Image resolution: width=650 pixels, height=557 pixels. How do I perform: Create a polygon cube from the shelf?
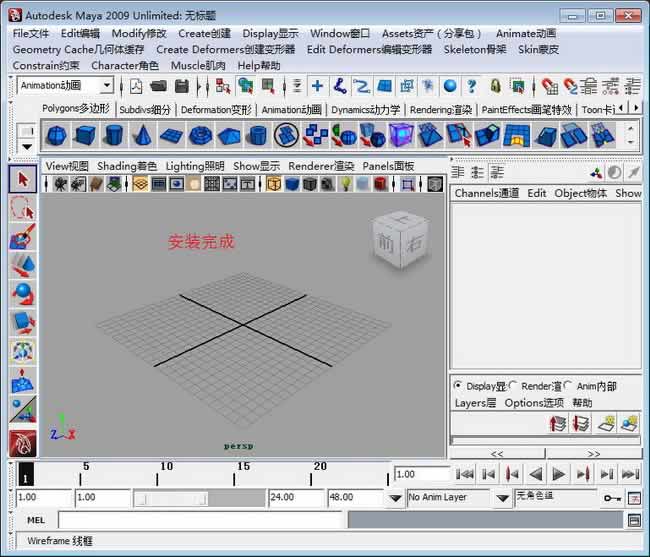[x=85, y=135]
